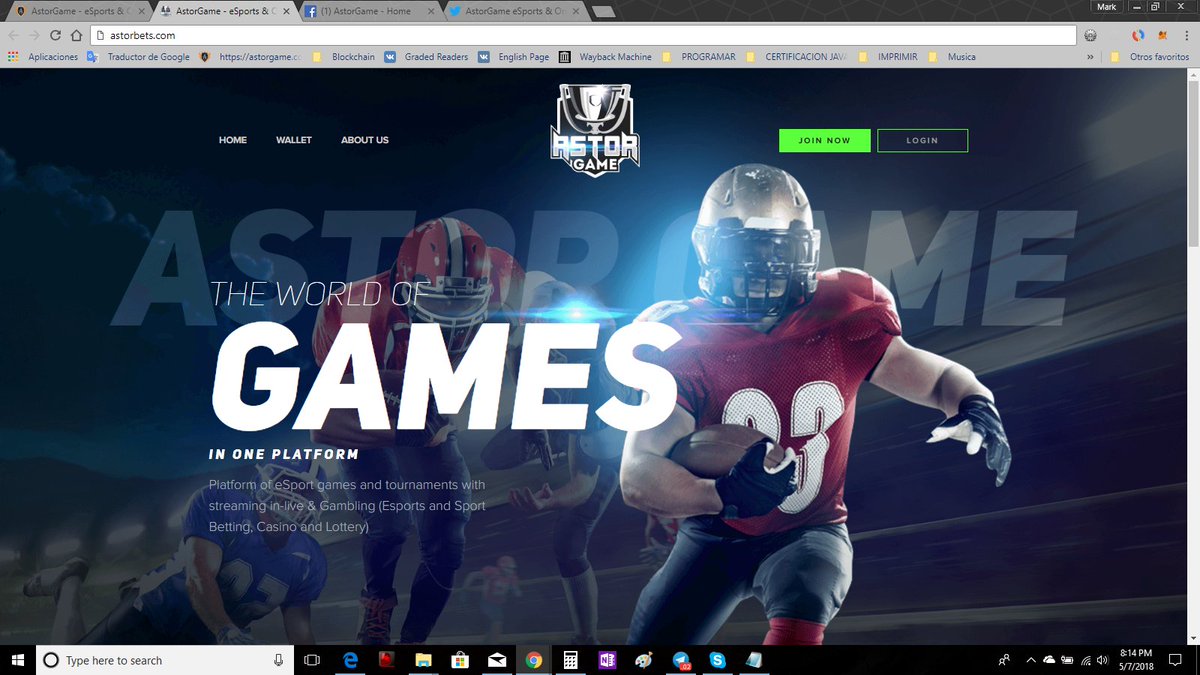Open the CERTIFICACION JAVA bookmarks folder
1200x675 pixels.
click(x=795, y=57)
